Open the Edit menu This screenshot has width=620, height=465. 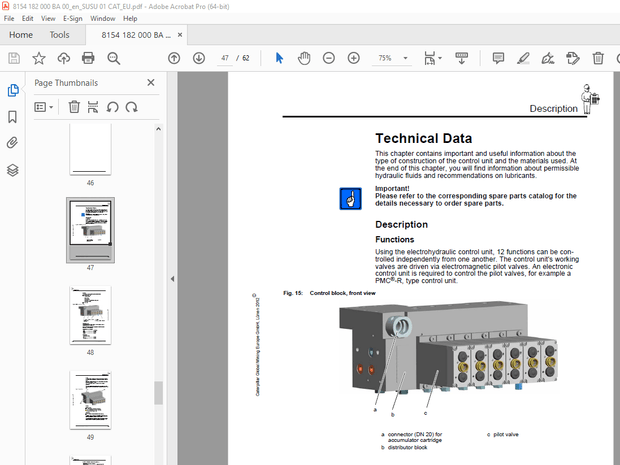[x=27, y=19]
